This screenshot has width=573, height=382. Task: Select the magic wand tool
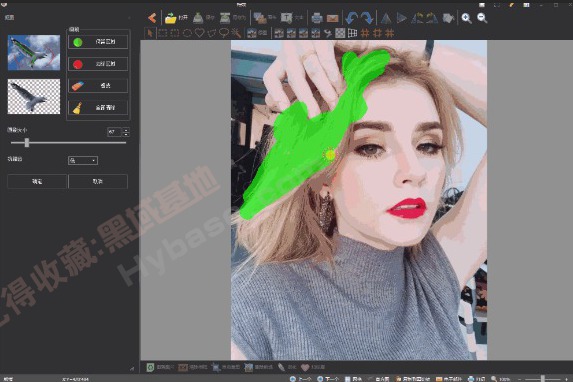pos(236,33)
